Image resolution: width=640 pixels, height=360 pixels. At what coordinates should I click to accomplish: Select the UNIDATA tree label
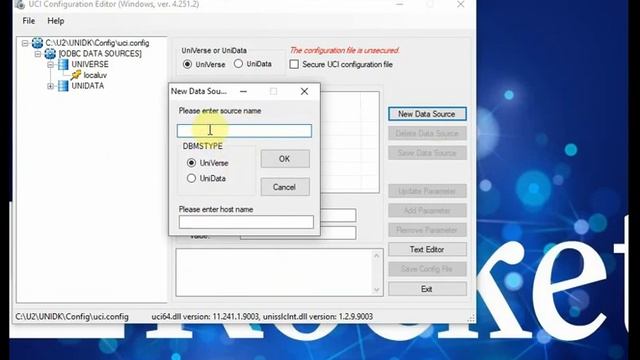pyautogui.click(x=87, y=86)
